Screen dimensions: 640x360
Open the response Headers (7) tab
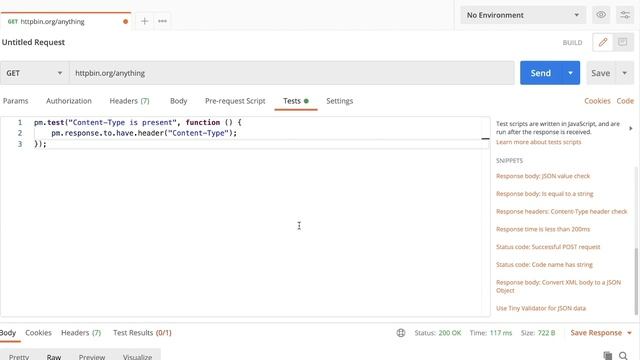tap(81, 333)
